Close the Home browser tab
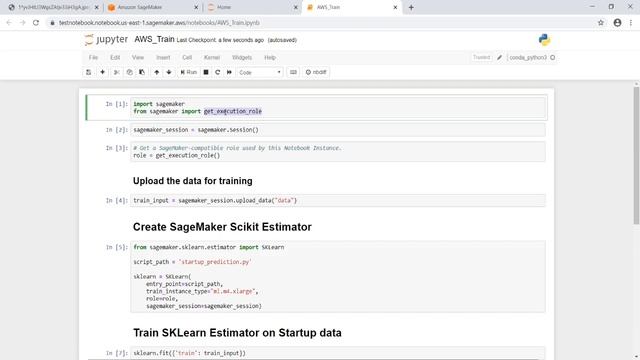Viewport: 640px width, 360px height. tap(296, 7)
